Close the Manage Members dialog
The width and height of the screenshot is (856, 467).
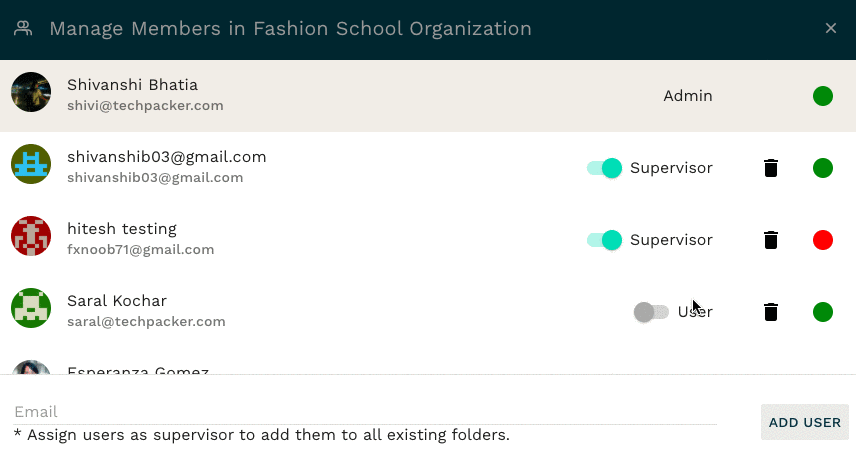tap(831, 28)
